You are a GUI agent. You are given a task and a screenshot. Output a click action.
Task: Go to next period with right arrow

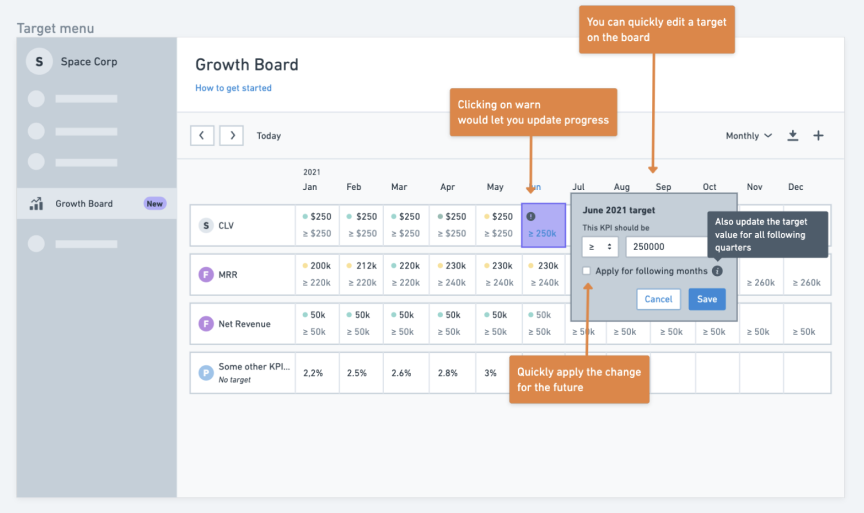231,135
